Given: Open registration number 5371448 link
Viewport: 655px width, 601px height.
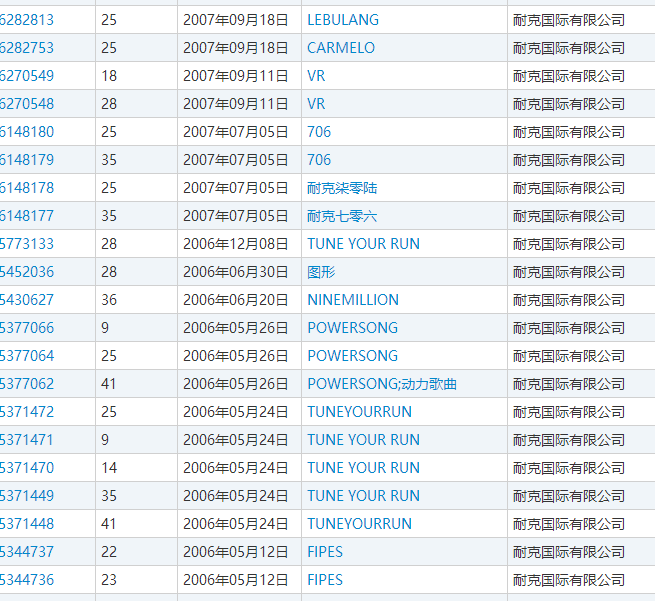Looking at the screenshot, I should [x=27, y=524].
